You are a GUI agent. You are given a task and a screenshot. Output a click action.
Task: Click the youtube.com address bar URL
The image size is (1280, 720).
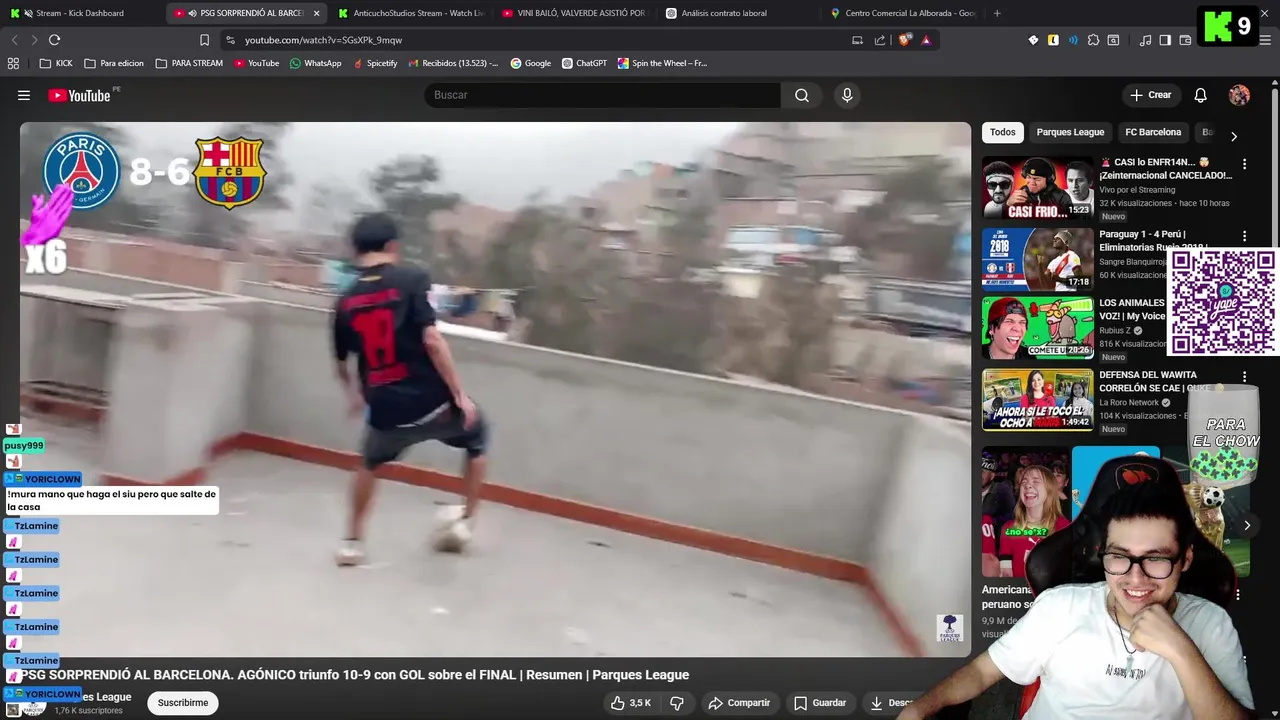[x=323, y=40]
